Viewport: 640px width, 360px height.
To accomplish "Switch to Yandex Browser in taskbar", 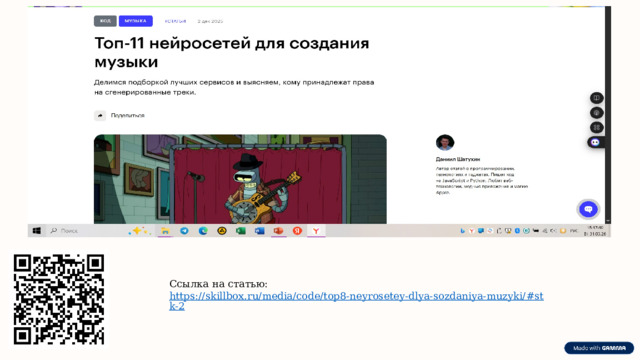I will [x=316, y=231].
